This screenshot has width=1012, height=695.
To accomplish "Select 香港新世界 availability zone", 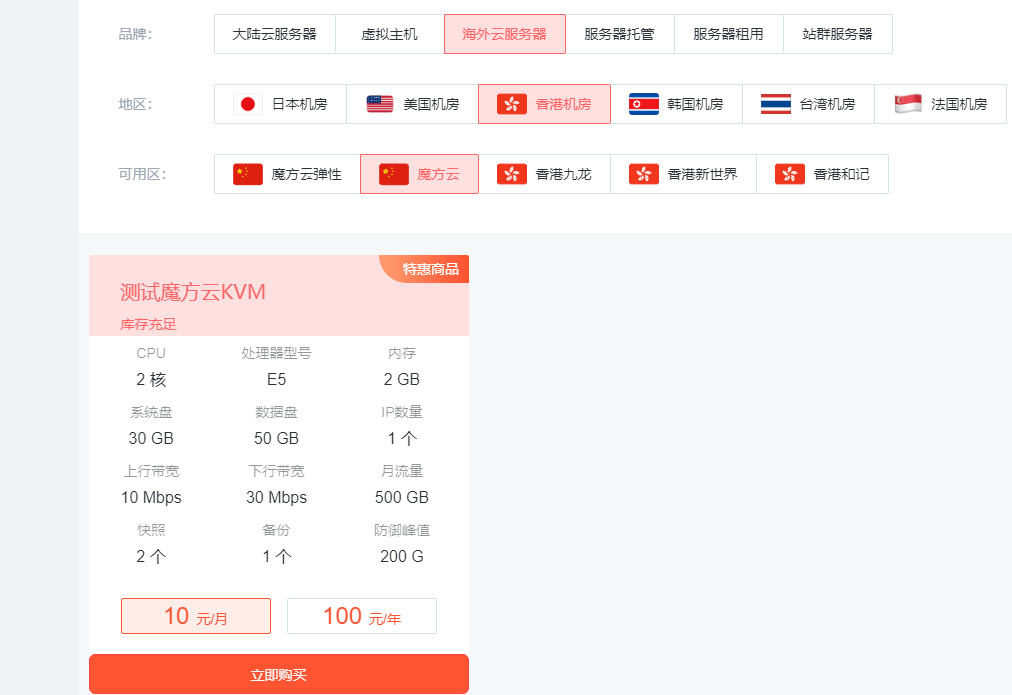I will tap(683, 174).
